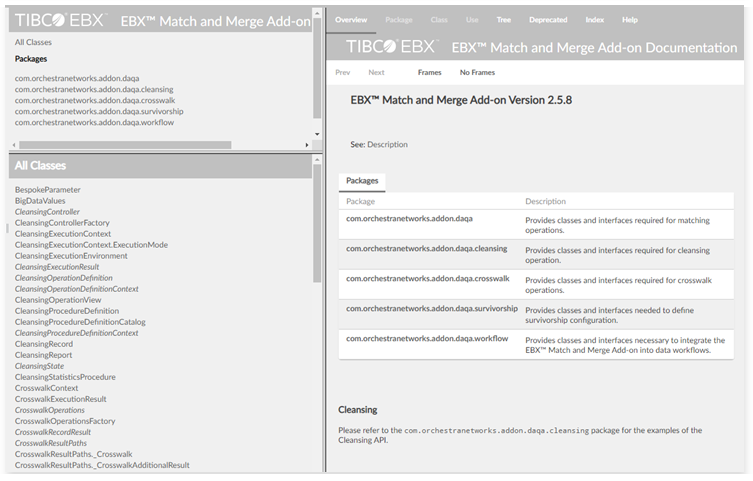
Task: Open the CleansingExecutionEnvironment class
Action: click(71, 256)
